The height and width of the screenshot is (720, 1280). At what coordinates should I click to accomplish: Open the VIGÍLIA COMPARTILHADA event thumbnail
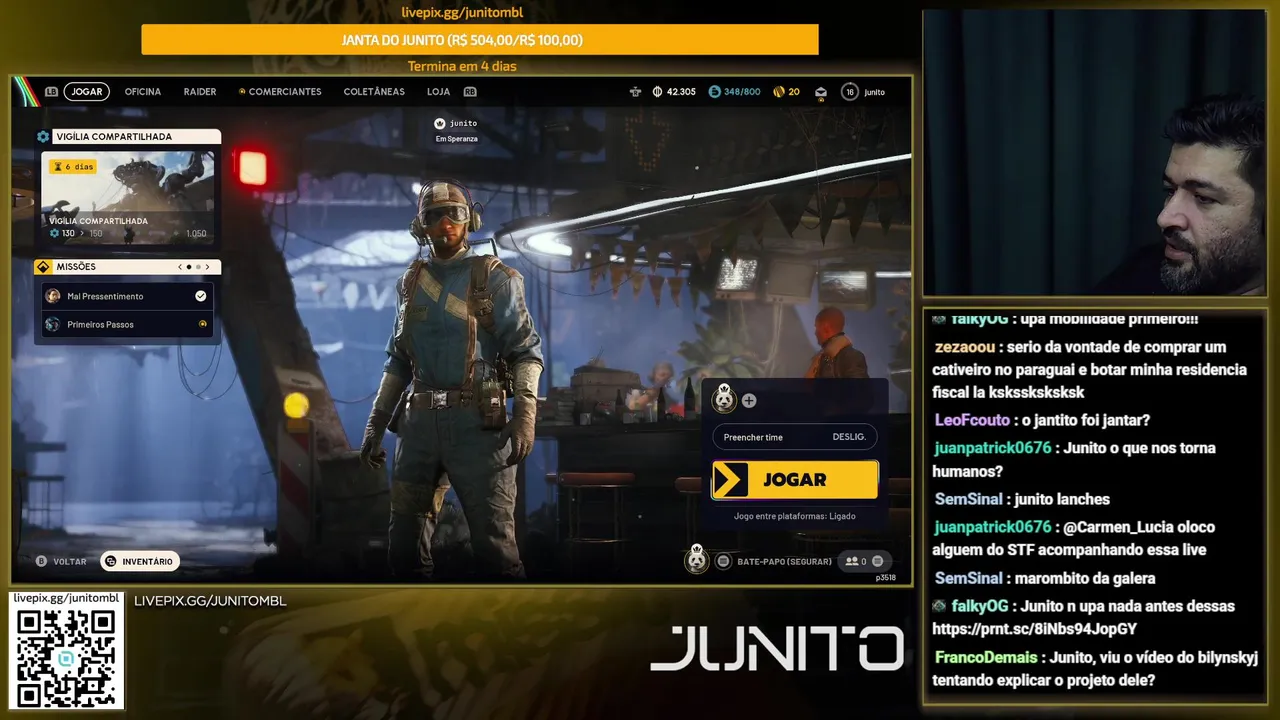127,198
